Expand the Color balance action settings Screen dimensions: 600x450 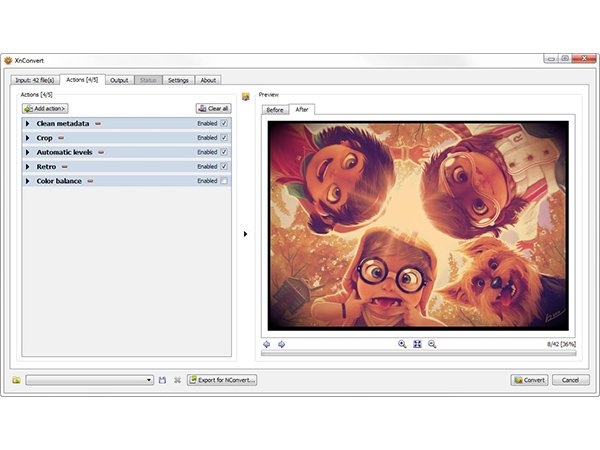point(28,181)
